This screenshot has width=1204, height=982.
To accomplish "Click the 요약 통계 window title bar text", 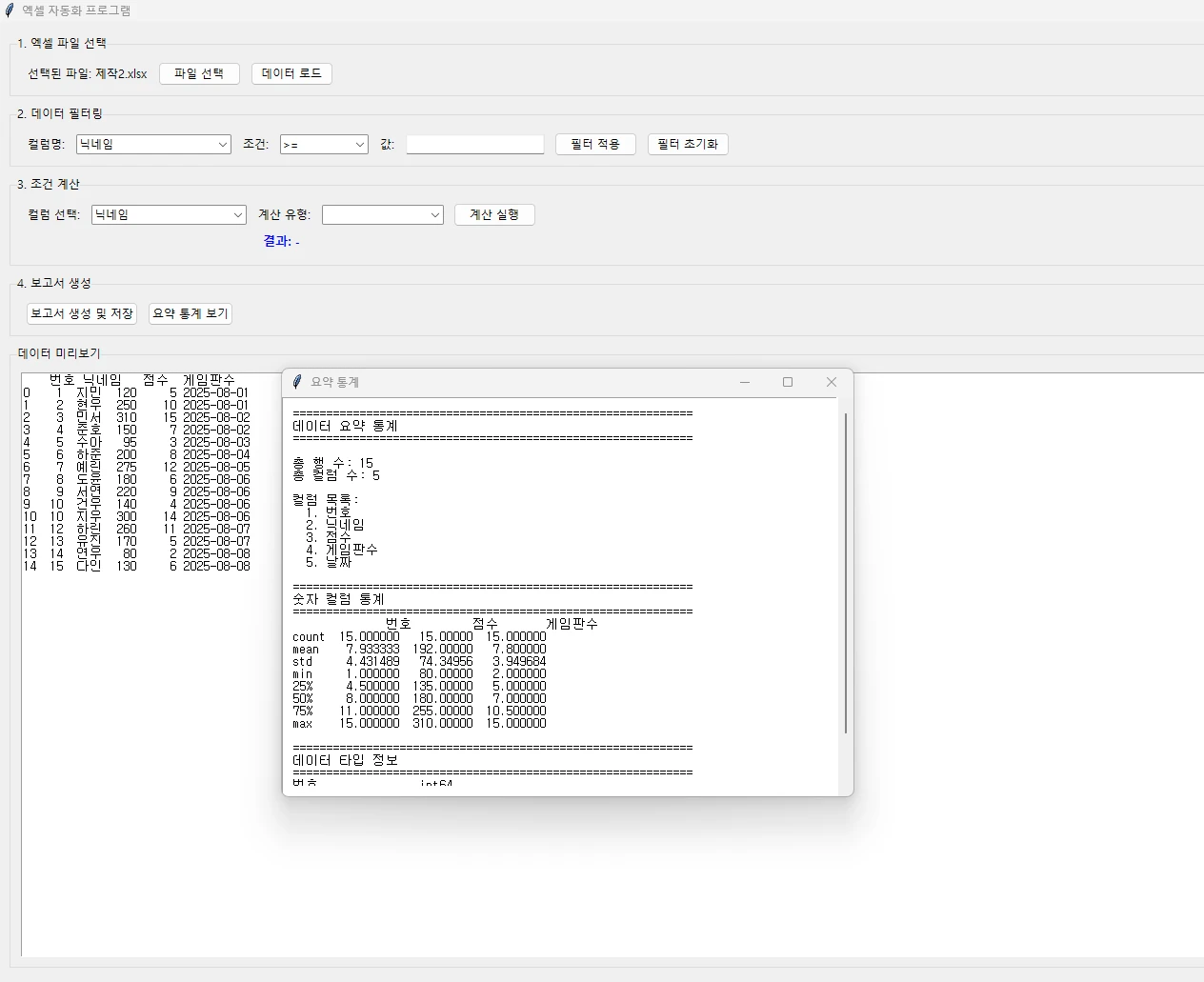I will coord(335,382).
